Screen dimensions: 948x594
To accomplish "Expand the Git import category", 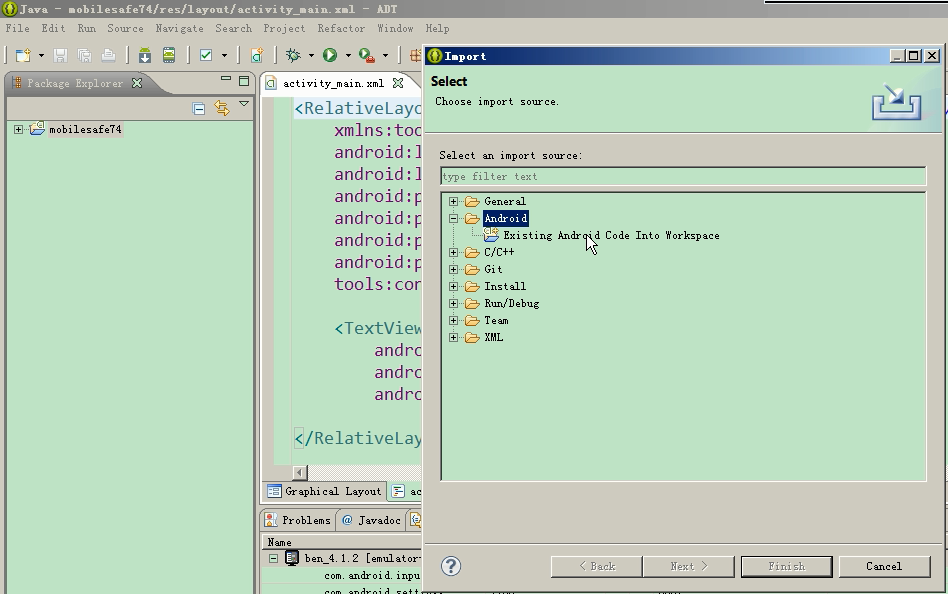I will pyautogui.click(x=454, y=270).
